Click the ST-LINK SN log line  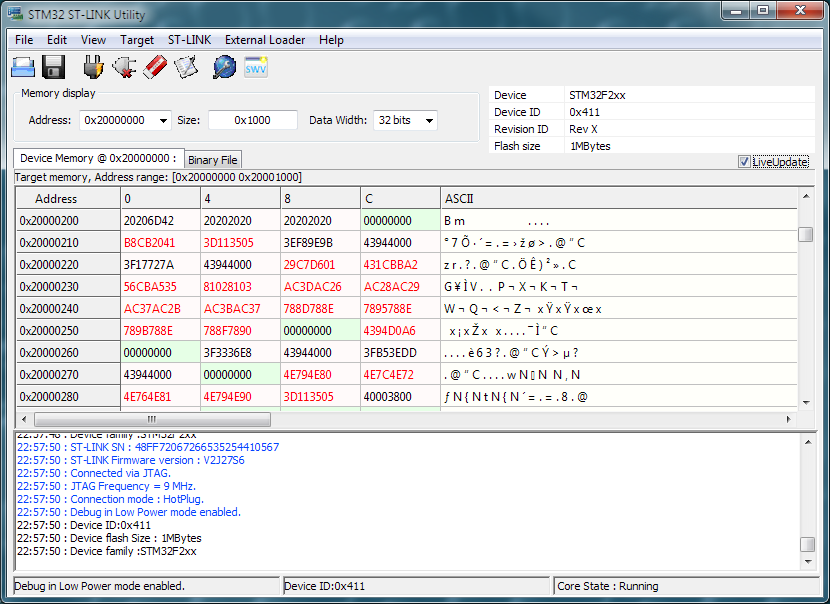[148, 447]
